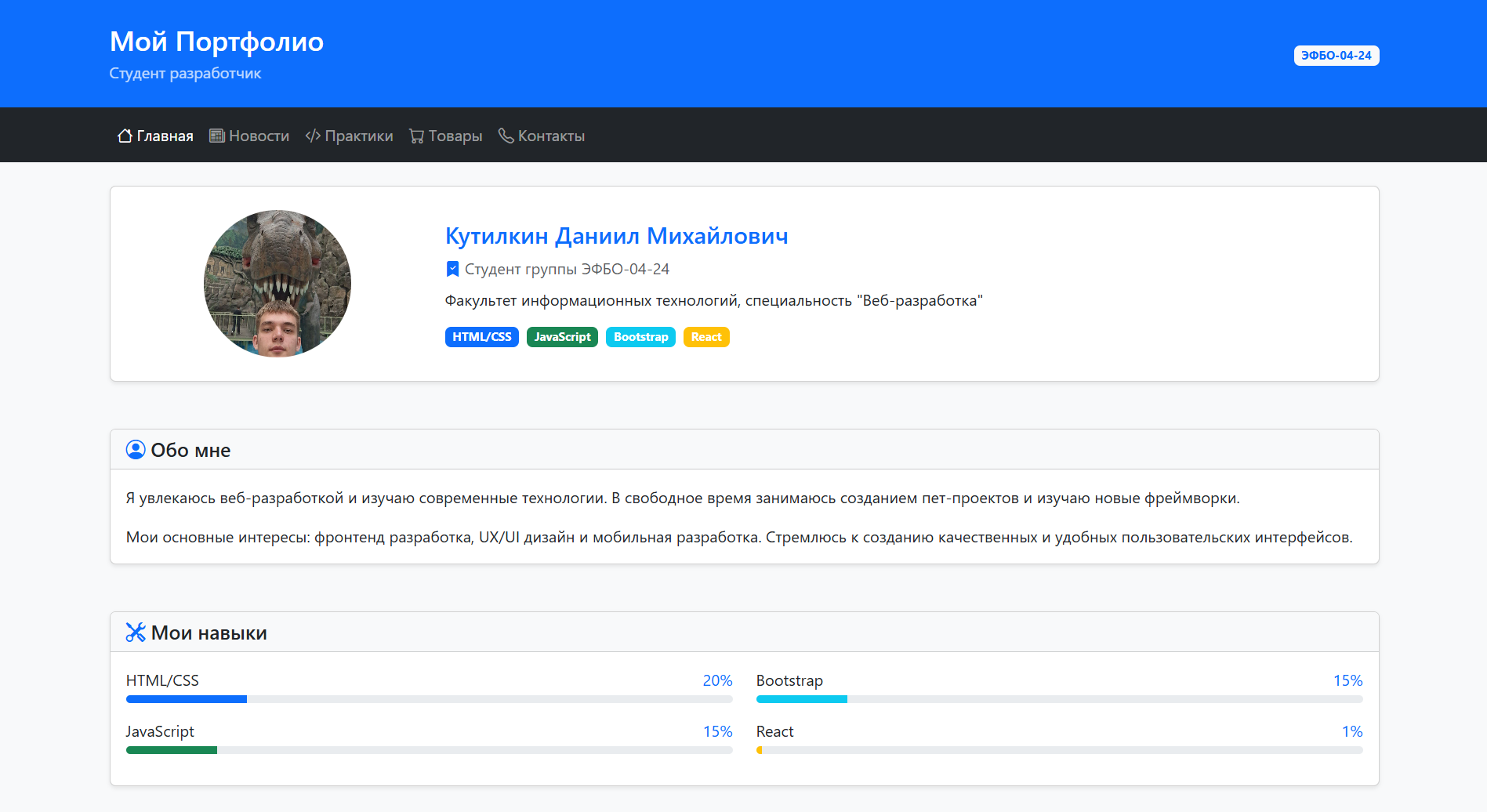1487x812 pixels.
Task: Click the person icon in Обо мне header
Action: 136,450
